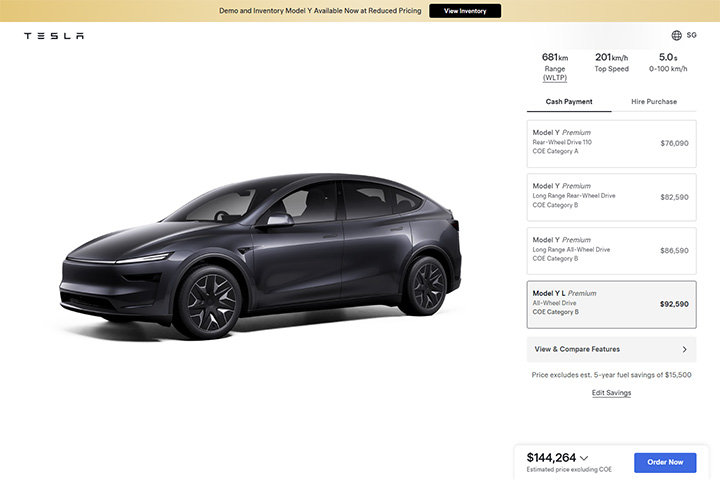Click the $144,264 estimated price

click(x=551, y=457)
